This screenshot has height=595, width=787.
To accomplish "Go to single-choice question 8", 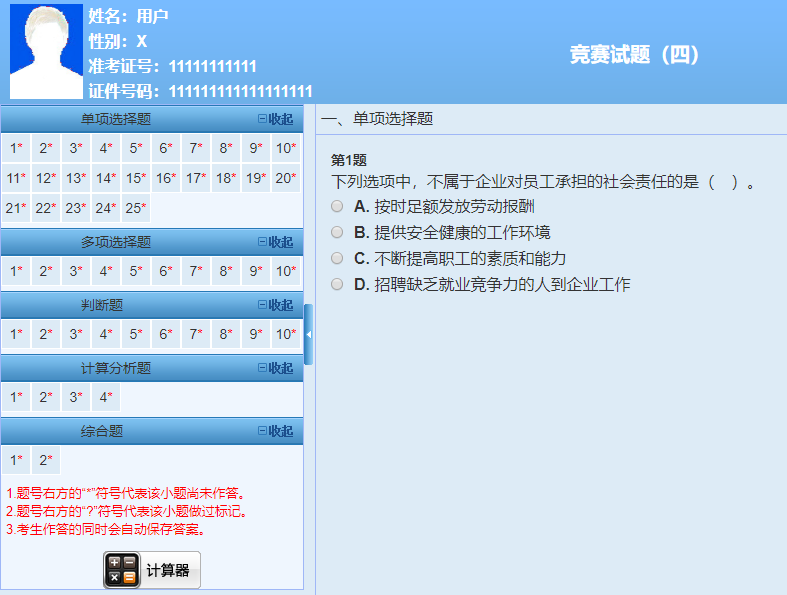I will tap(226, 148).
